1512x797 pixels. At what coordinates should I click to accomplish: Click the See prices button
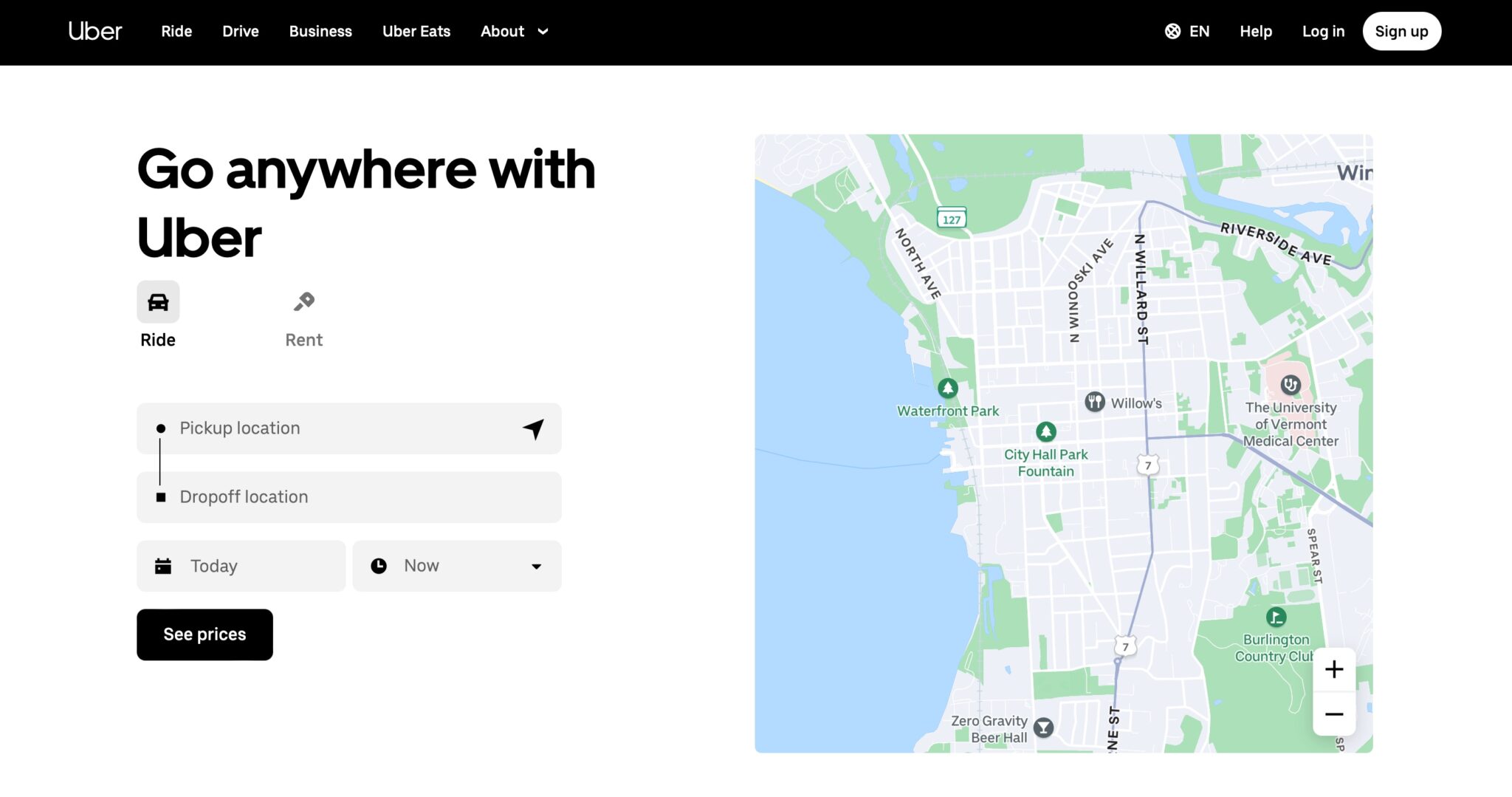point(205,634)
